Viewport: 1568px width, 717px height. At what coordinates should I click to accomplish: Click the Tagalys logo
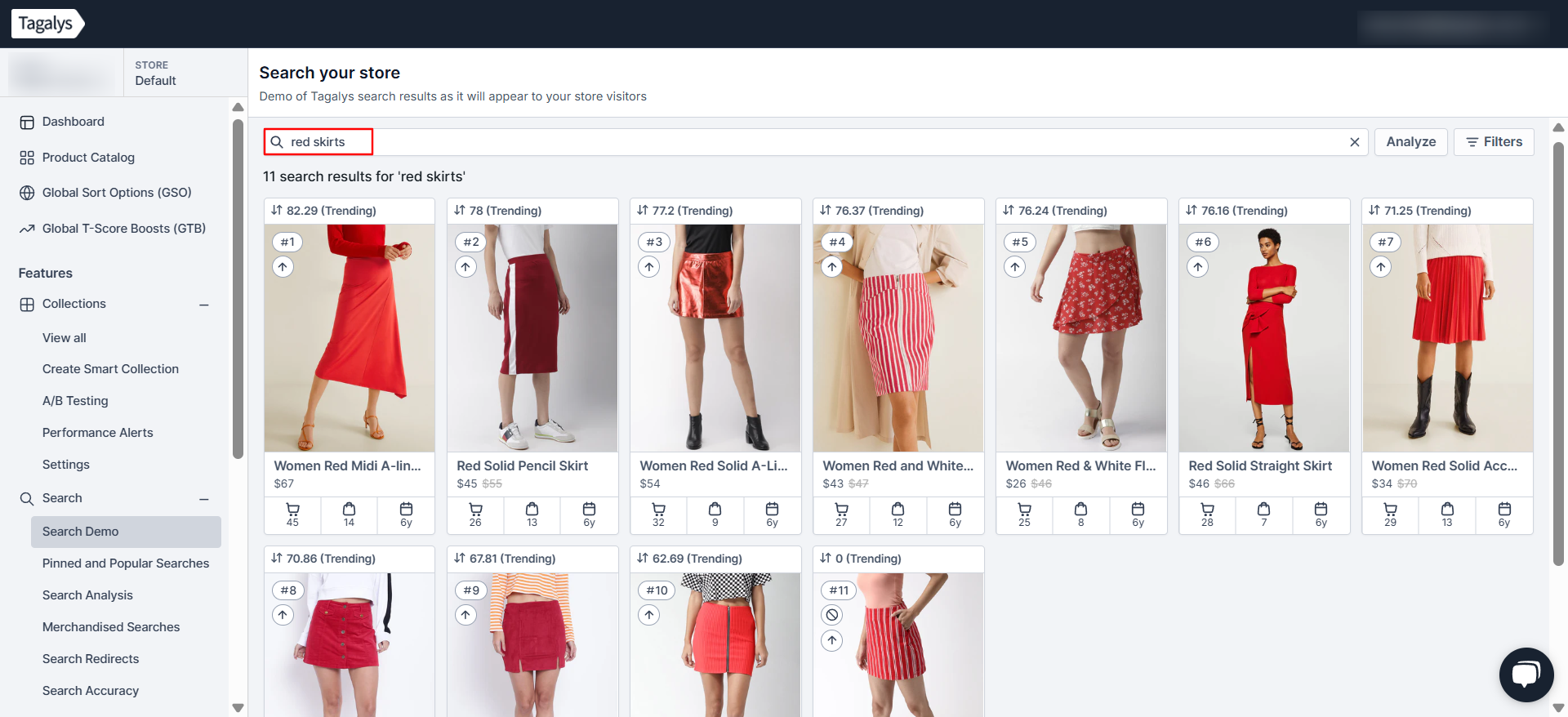(47, 24)
